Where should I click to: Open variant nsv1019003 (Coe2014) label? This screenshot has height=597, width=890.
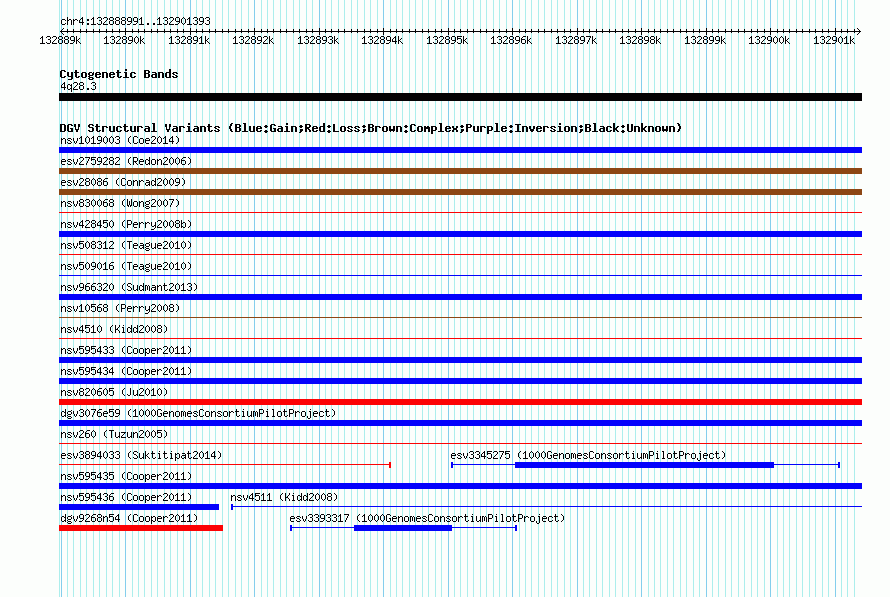click(120, 140)
